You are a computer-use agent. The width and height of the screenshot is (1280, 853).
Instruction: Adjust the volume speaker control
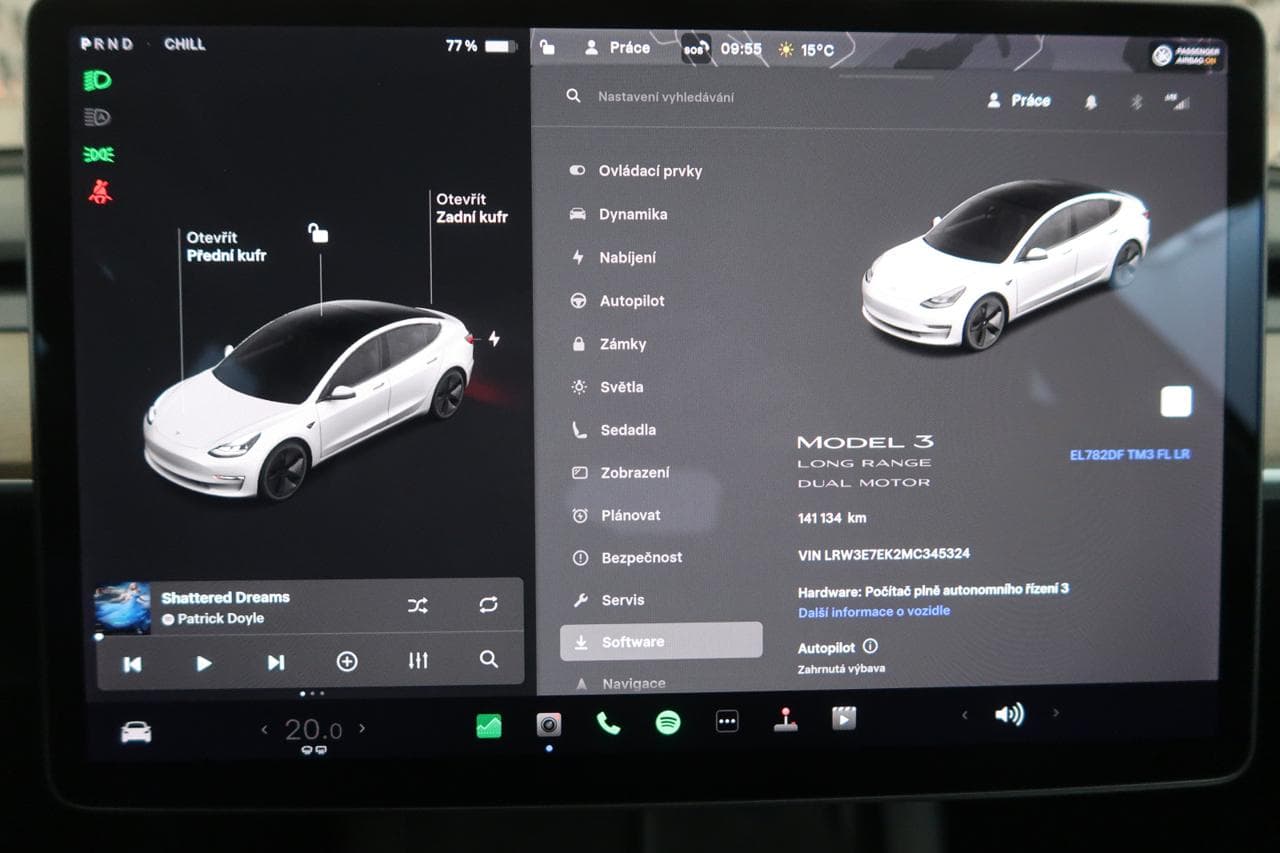click(1010, 716)
